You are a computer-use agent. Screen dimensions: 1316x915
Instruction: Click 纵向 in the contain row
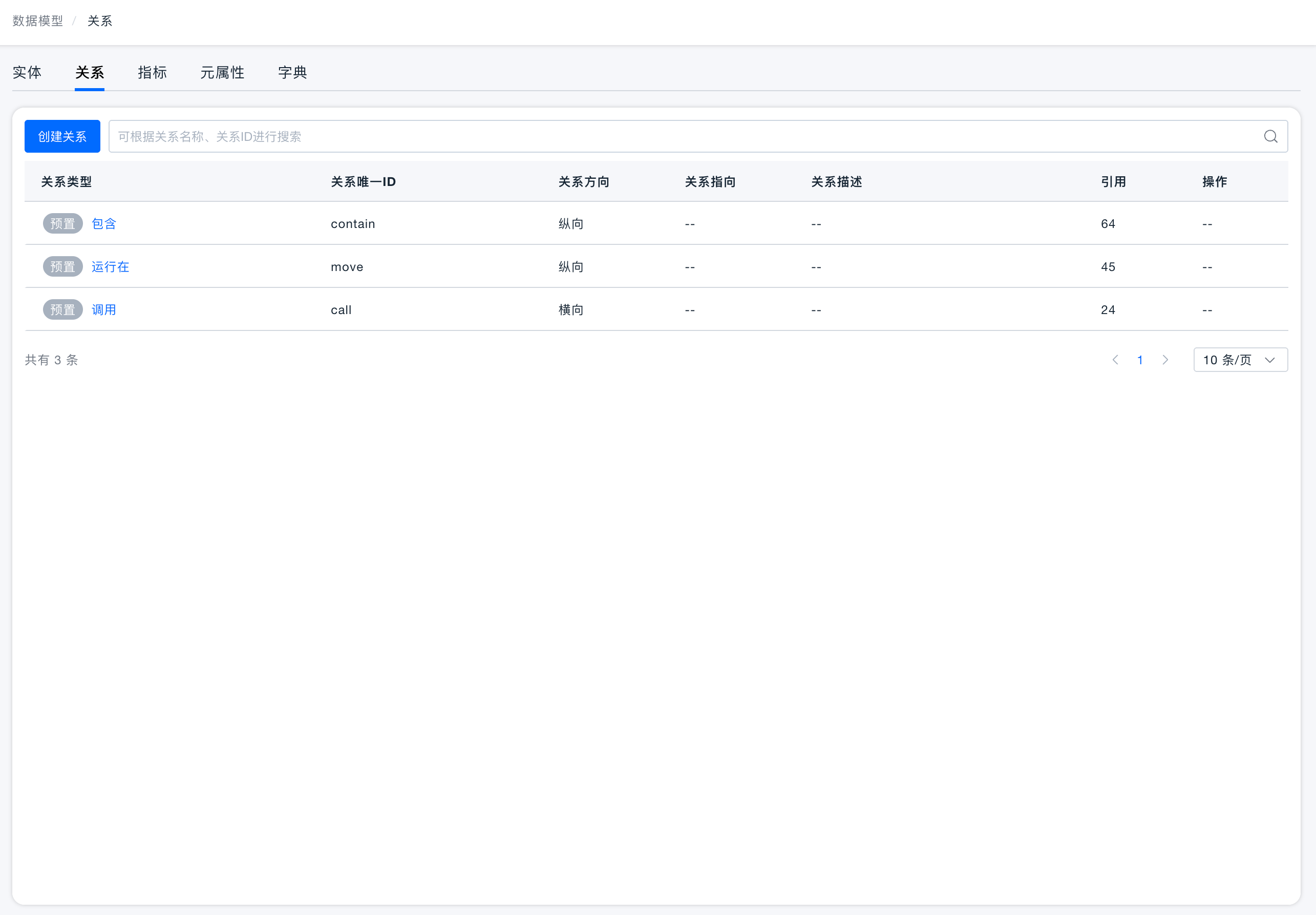(x=570, y=223)
